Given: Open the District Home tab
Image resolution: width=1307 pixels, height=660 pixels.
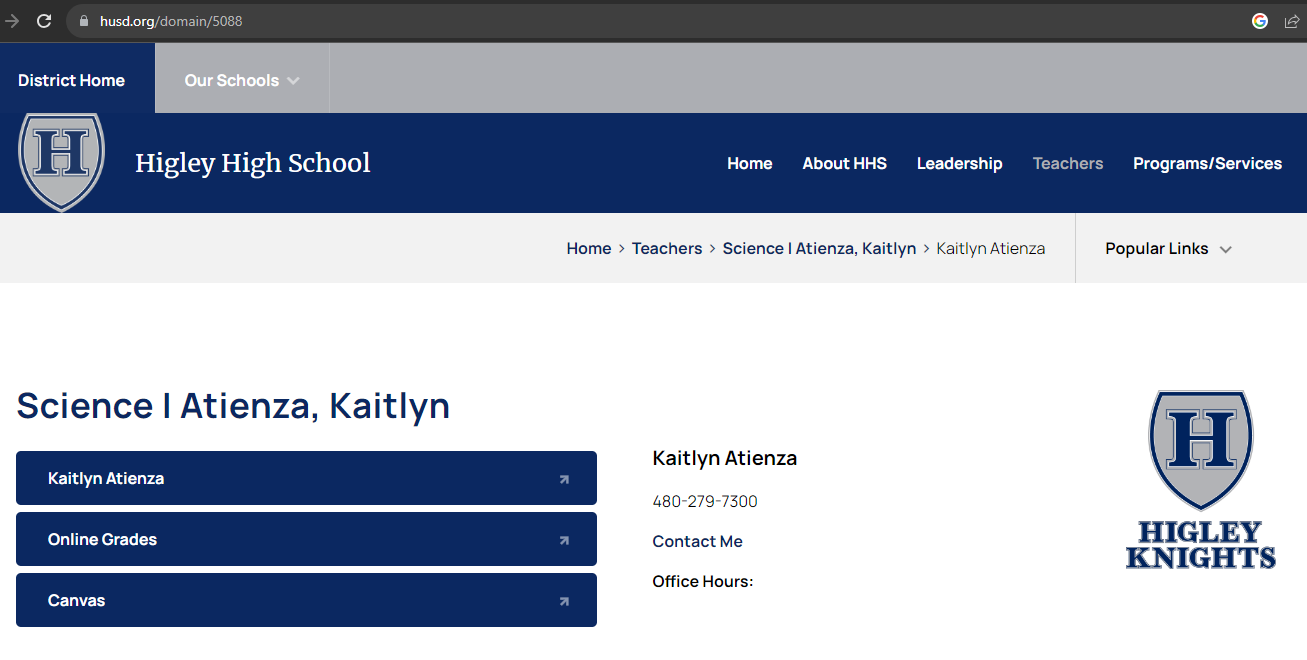Looking at the screenshot, I should tap(72, 81).
